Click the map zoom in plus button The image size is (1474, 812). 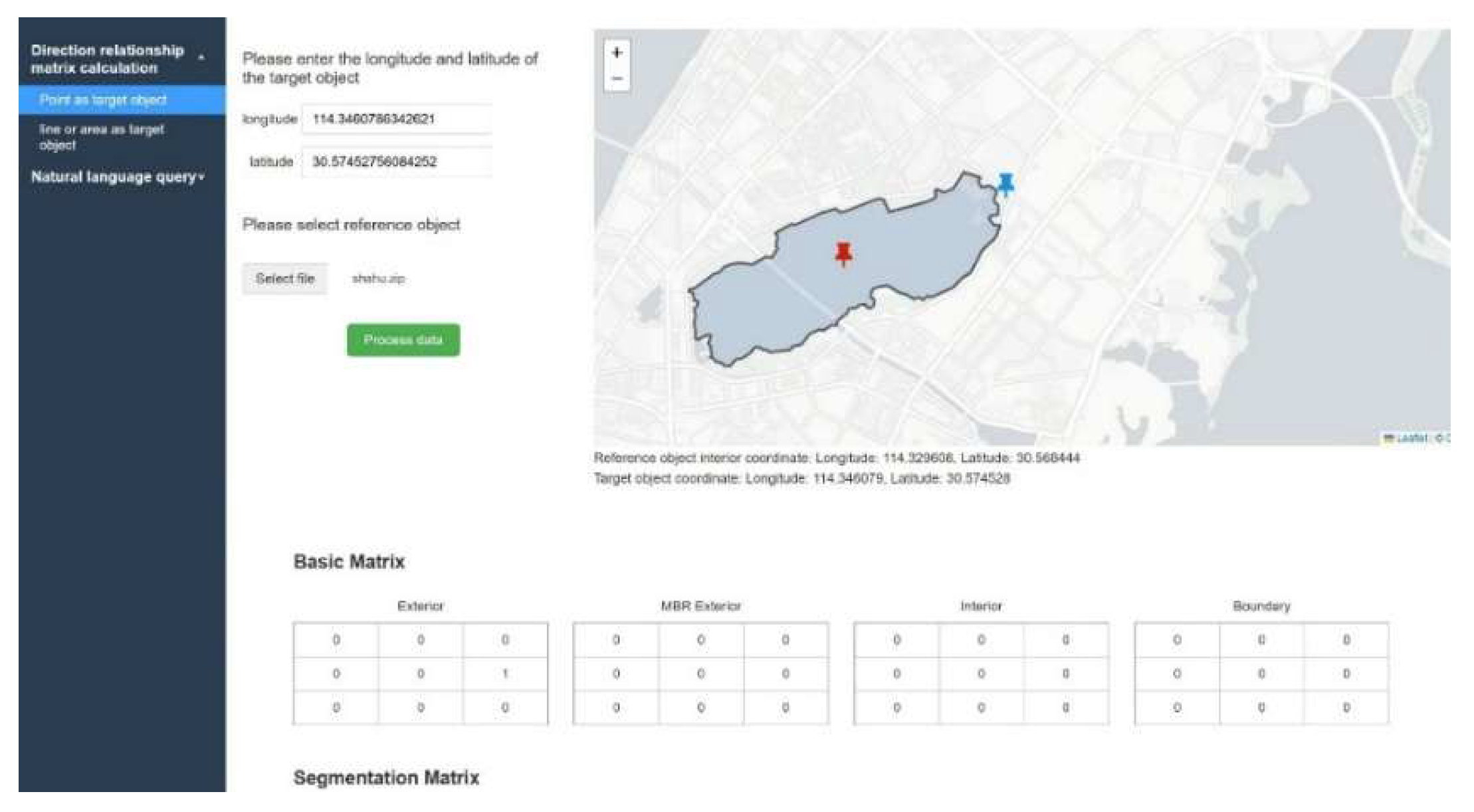tap(617, 52)
